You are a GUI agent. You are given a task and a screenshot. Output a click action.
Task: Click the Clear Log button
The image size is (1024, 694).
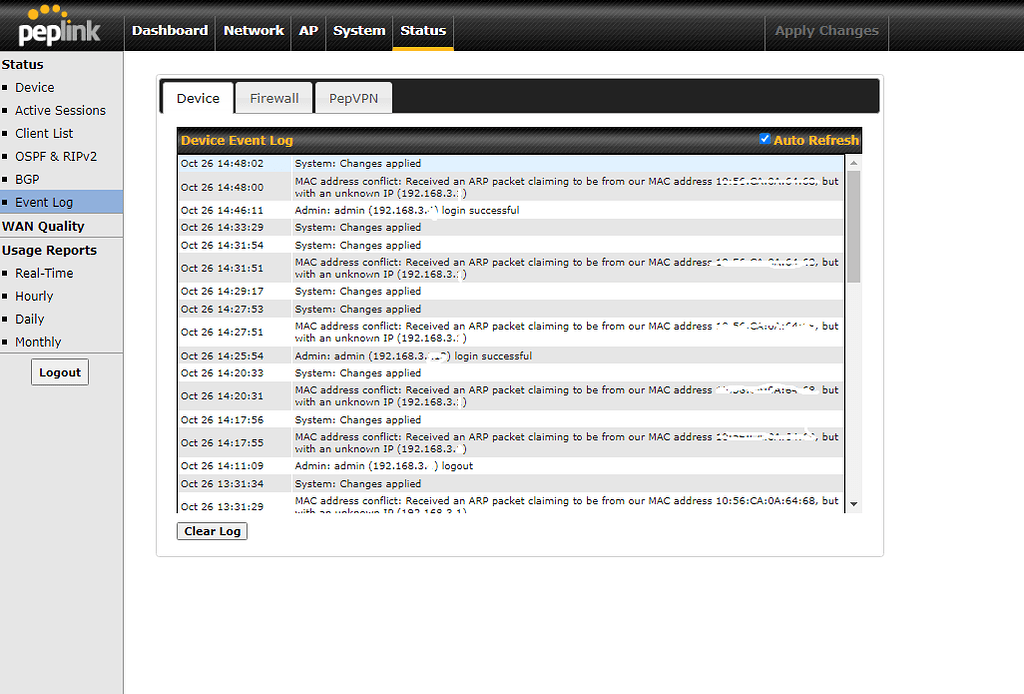tap(212, 531)
